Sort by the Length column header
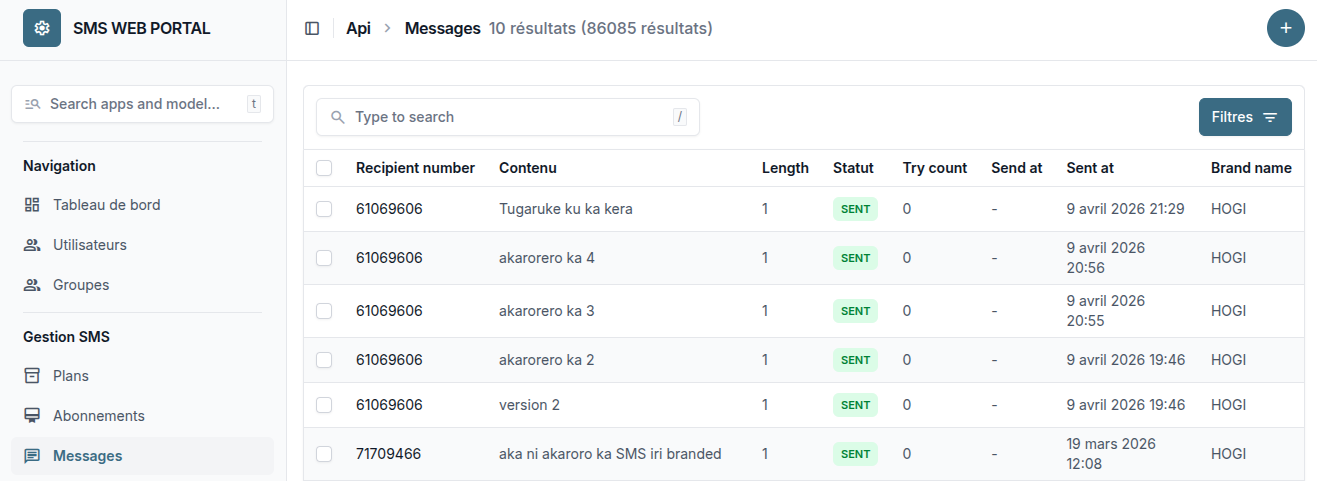The width and height of the screenshot is (1317, 481). [x=785, y=168]
